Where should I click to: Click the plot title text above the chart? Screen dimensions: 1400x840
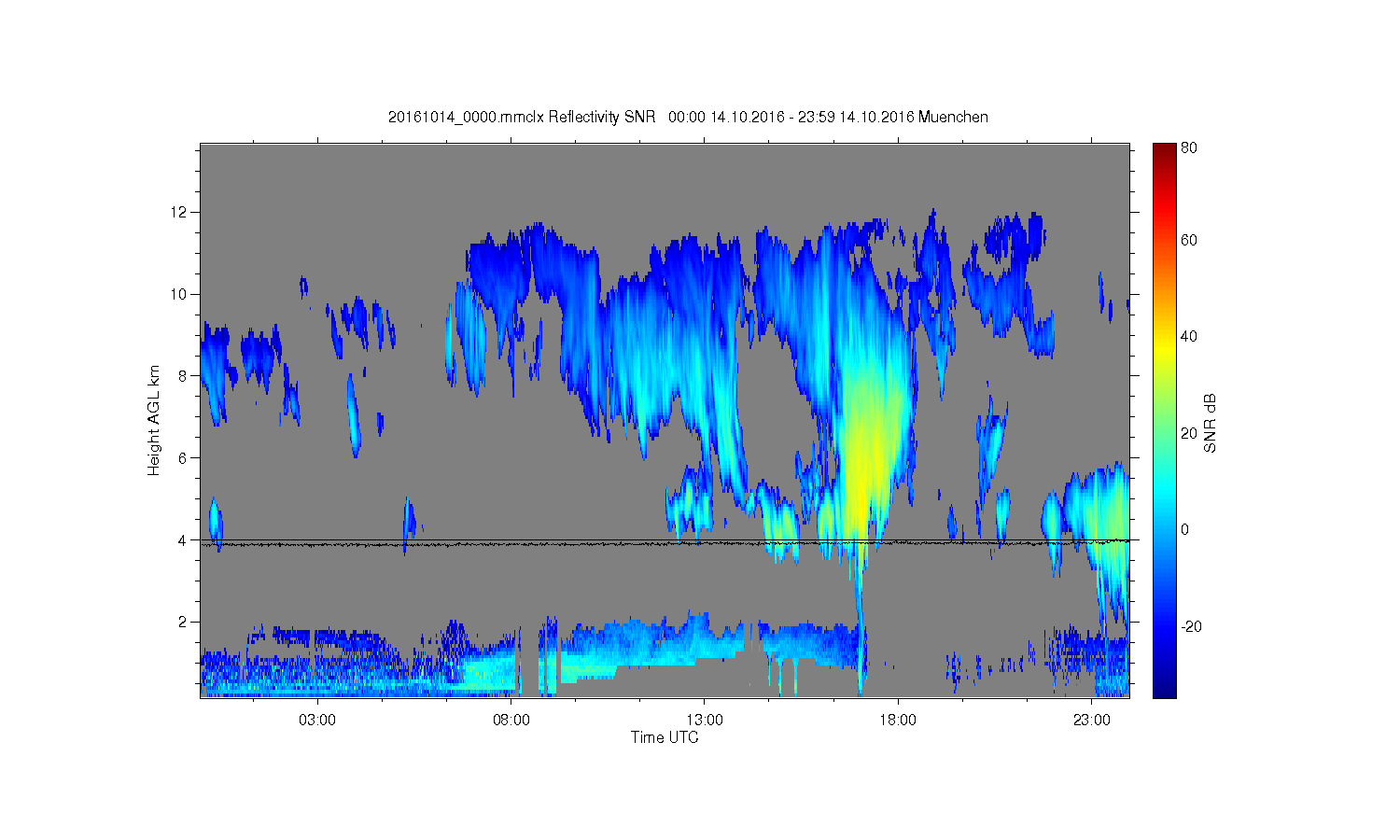(x=688, y=117)
